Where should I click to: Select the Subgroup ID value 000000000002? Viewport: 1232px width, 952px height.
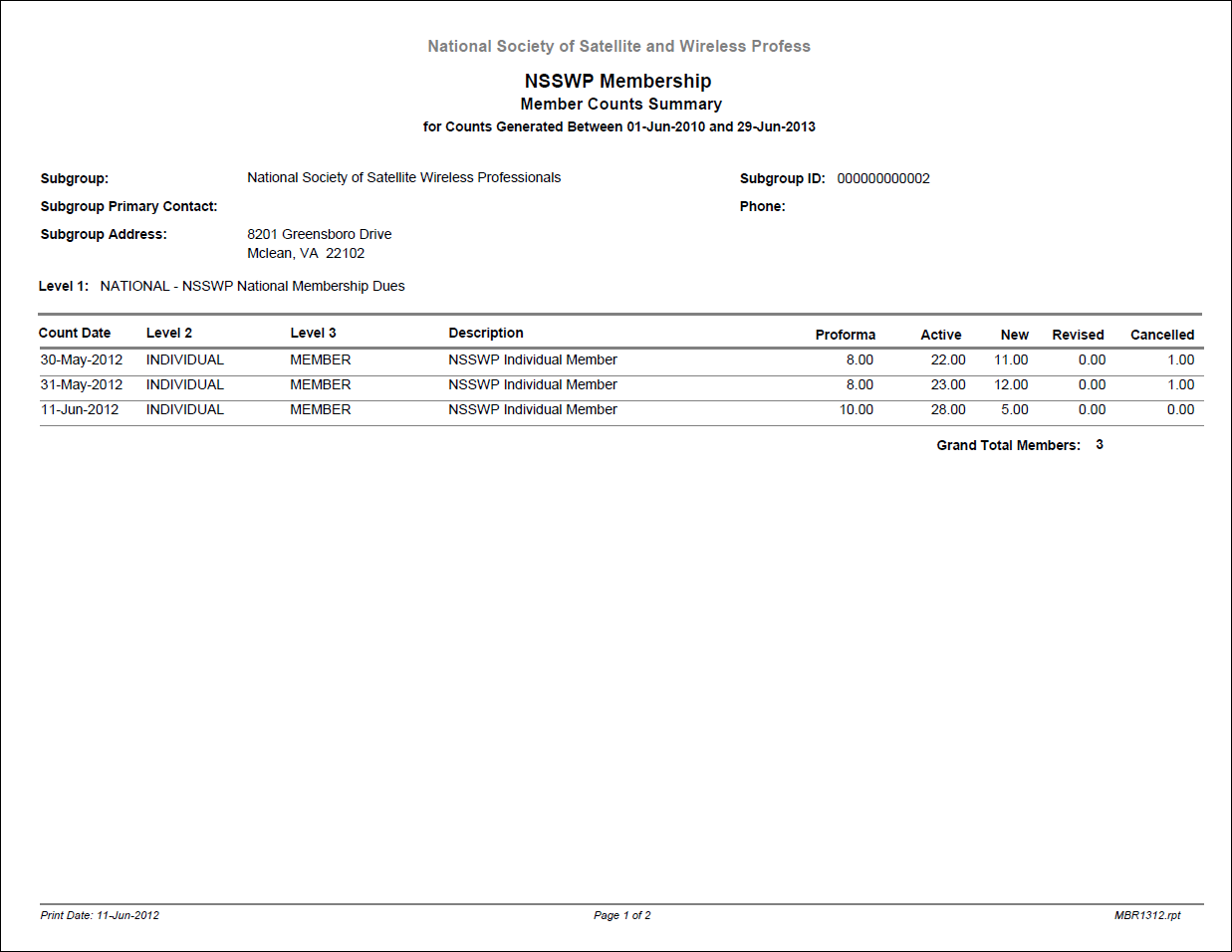[x=882, y=179]
